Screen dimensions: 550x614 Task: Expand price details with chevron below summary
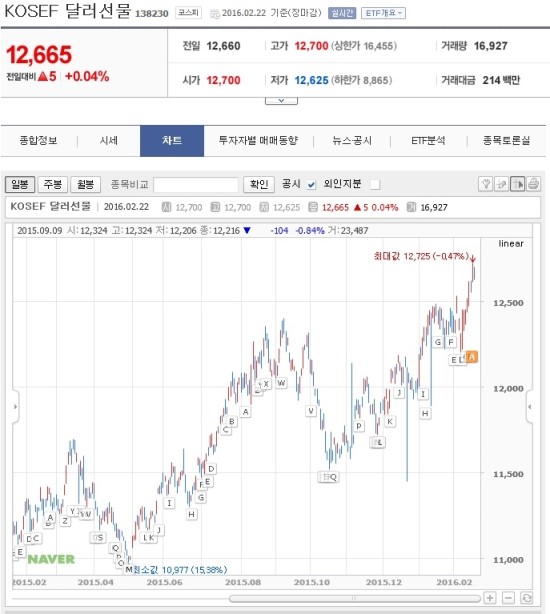click(281, 101)
